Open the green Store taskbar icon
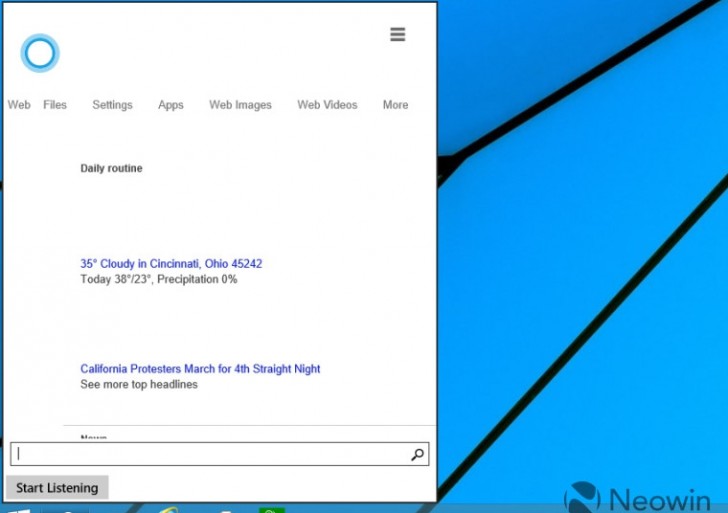Image resolution: width=728 pixels, height=513 pixels. pyautogui.click(x=271, y=510)
